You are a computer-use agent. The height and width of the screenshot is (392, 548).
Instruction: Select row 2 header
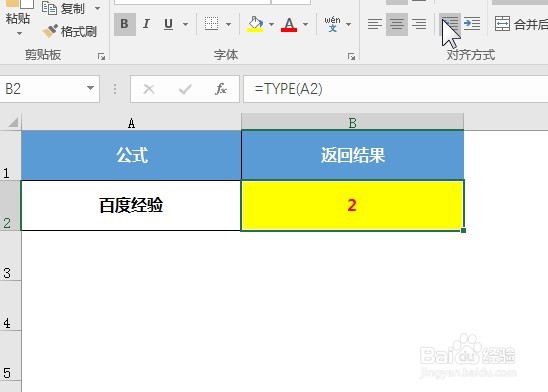10,205
